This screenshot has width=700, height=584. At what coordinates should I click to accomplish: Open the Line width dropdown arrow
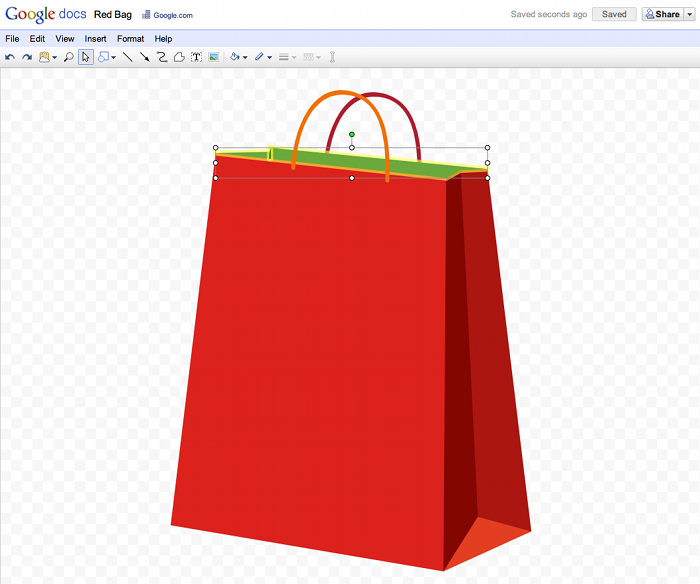294,58
